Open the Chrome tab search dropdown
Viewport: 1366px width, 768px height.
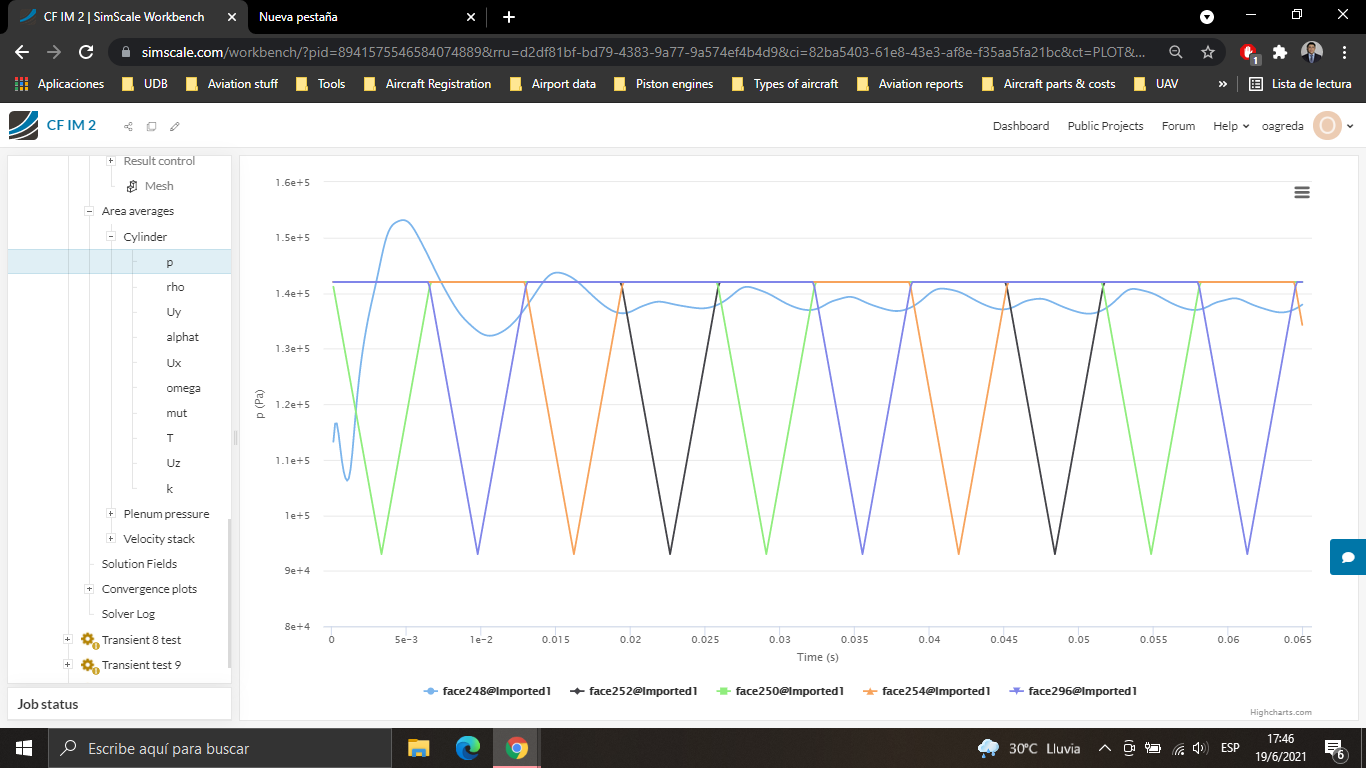pyautogui.click(x=1207, y=17)
